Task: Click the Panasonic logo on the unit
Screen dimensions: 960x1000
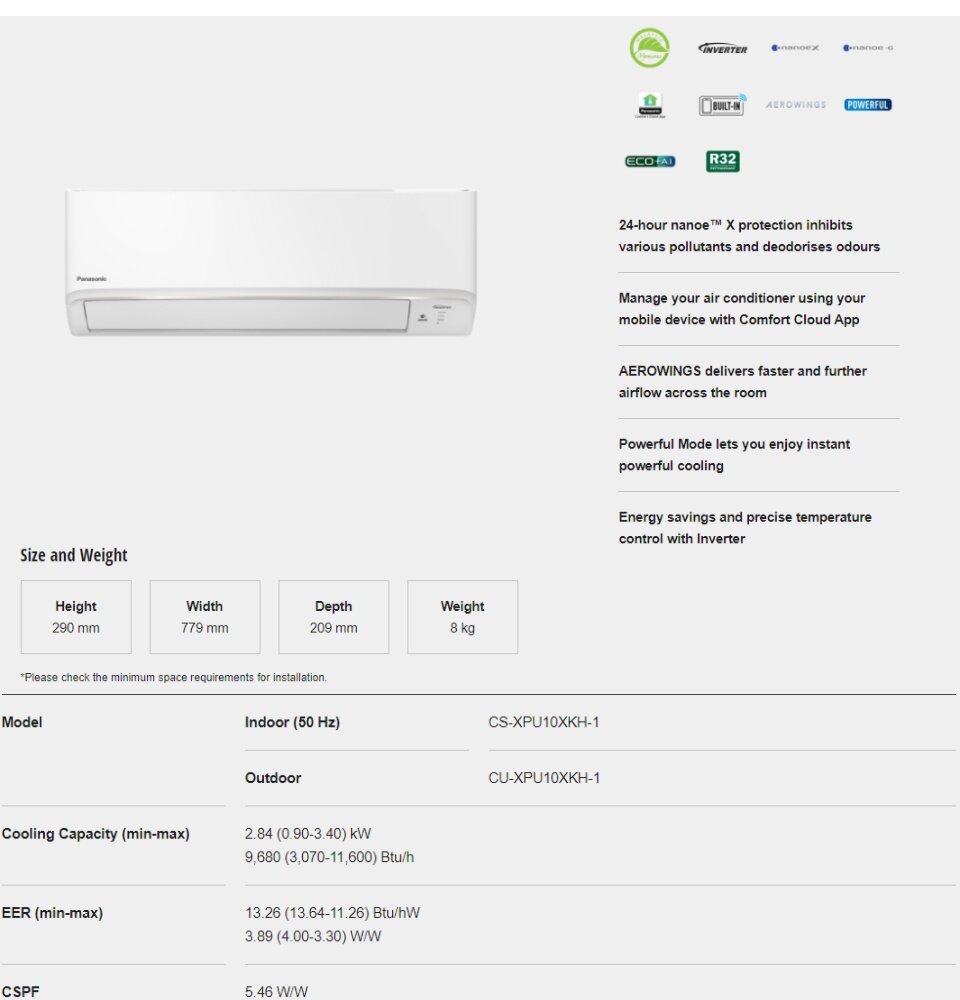Action: (92, 279)
